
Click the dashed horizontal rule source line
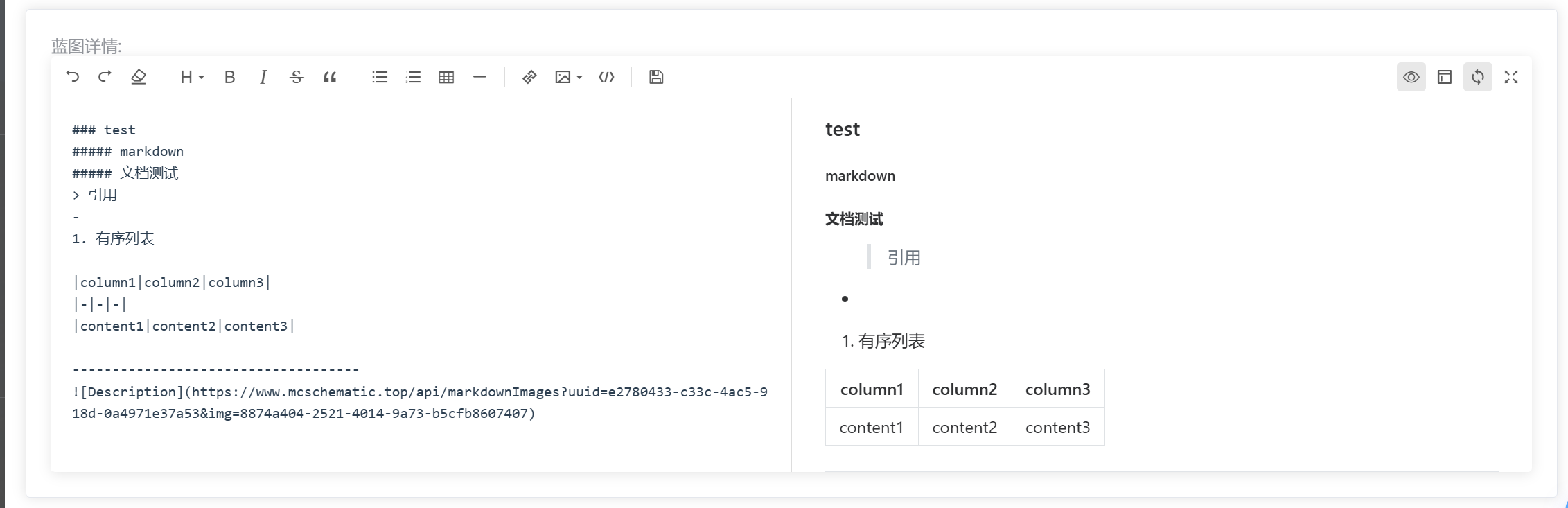point(215,369)
